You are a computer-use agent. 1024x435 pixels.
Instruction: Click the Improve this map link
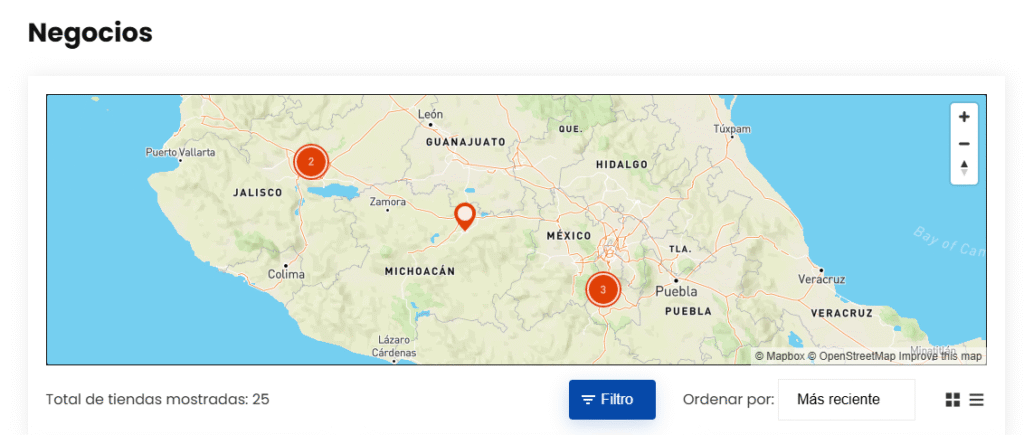(x=940, y=357)
